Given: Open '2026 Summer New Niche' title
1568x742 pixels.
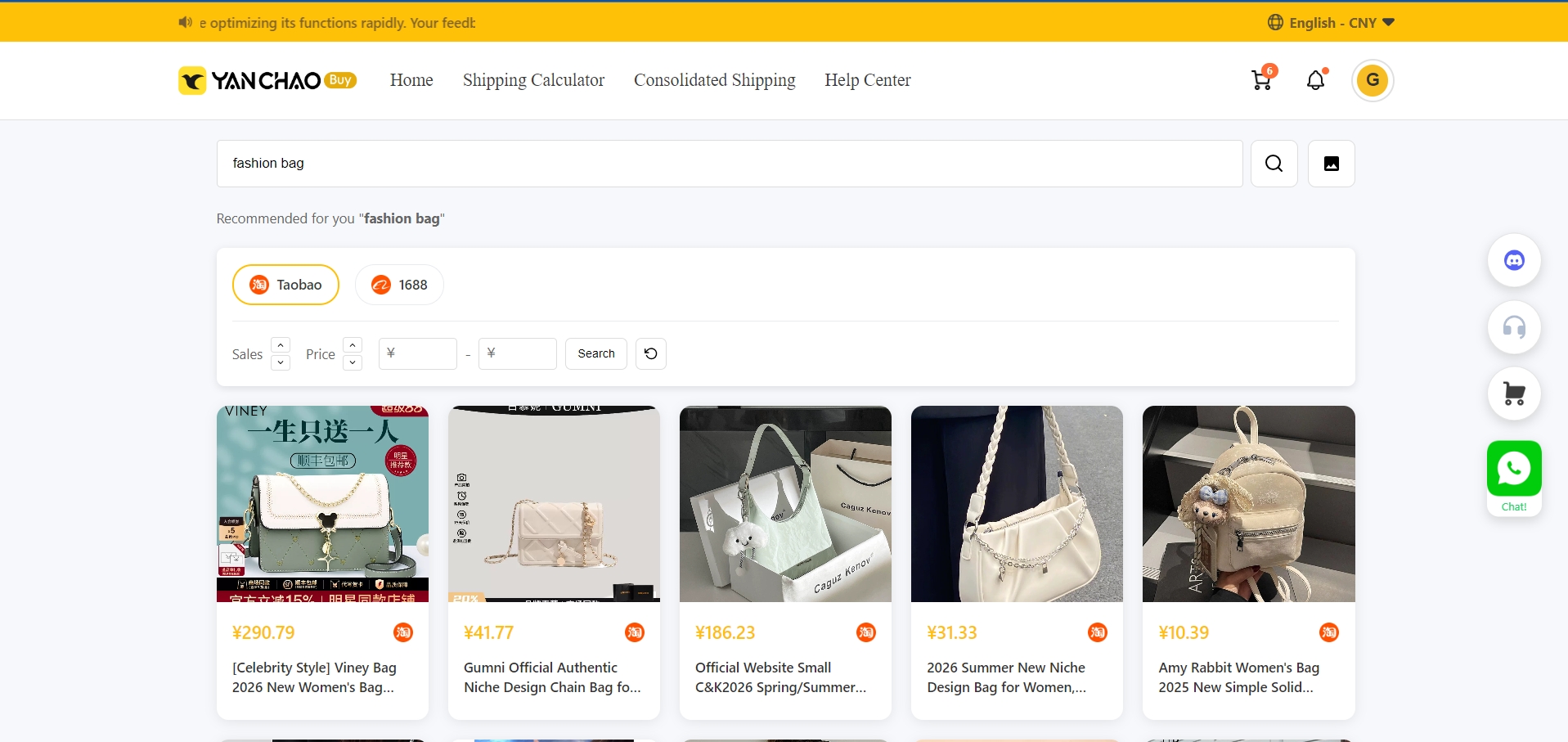Looking at the screenshot, I should (1007, 677).
